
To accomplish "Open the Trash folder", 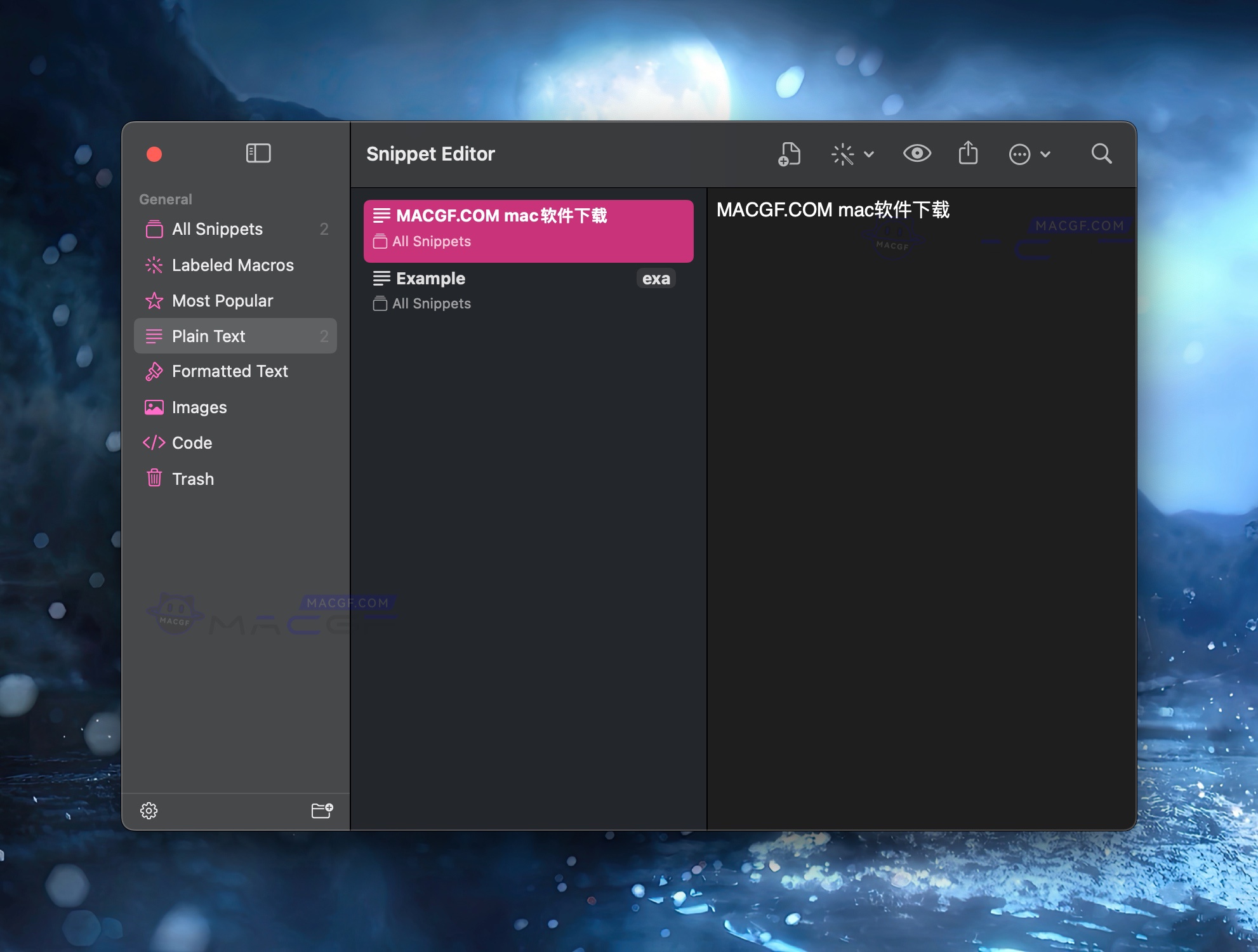I will (x=192, y=479).
